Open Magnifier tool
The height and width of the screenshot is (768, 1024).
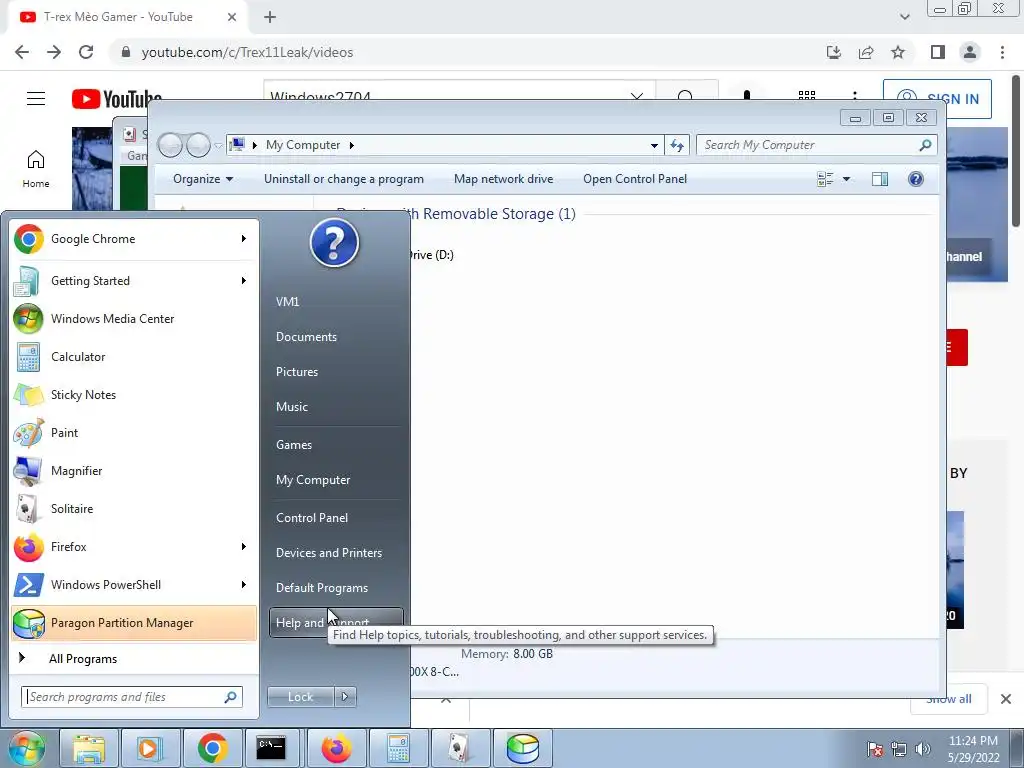coord(134,470)
